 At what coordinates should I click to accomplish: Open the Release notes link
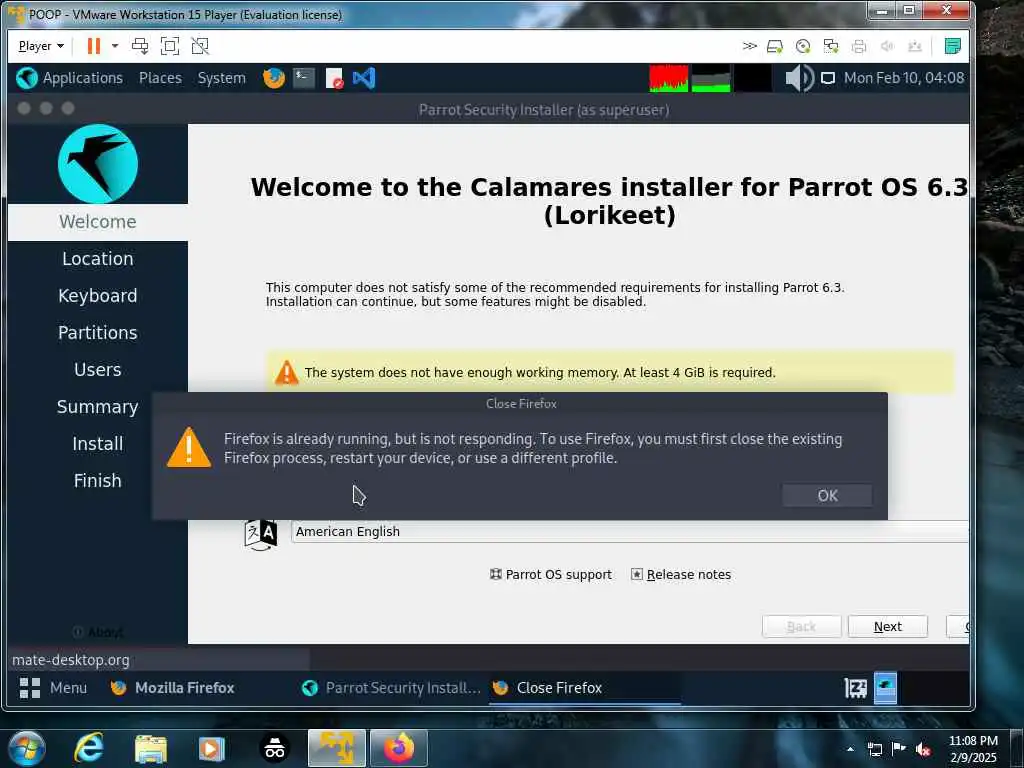click(x=680, y=575)
